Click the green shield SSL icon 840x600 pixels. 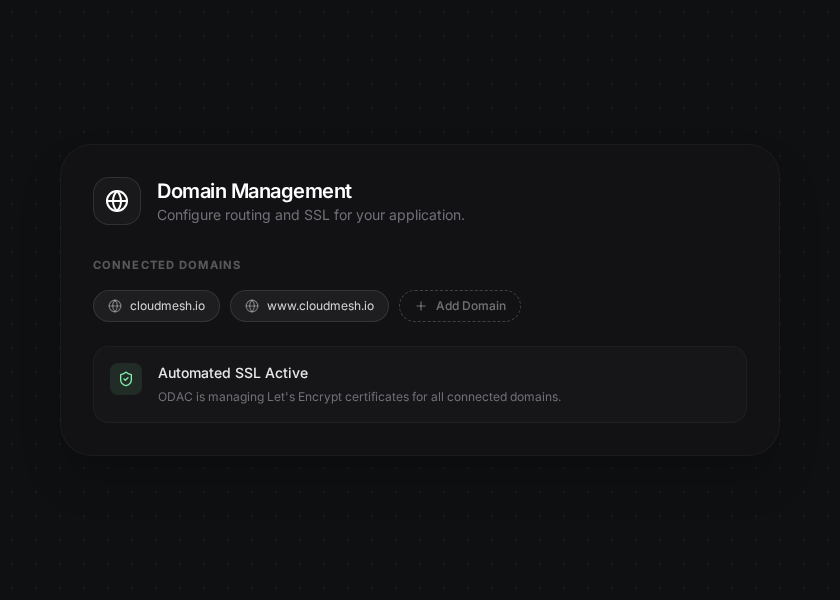pos(126,379)
